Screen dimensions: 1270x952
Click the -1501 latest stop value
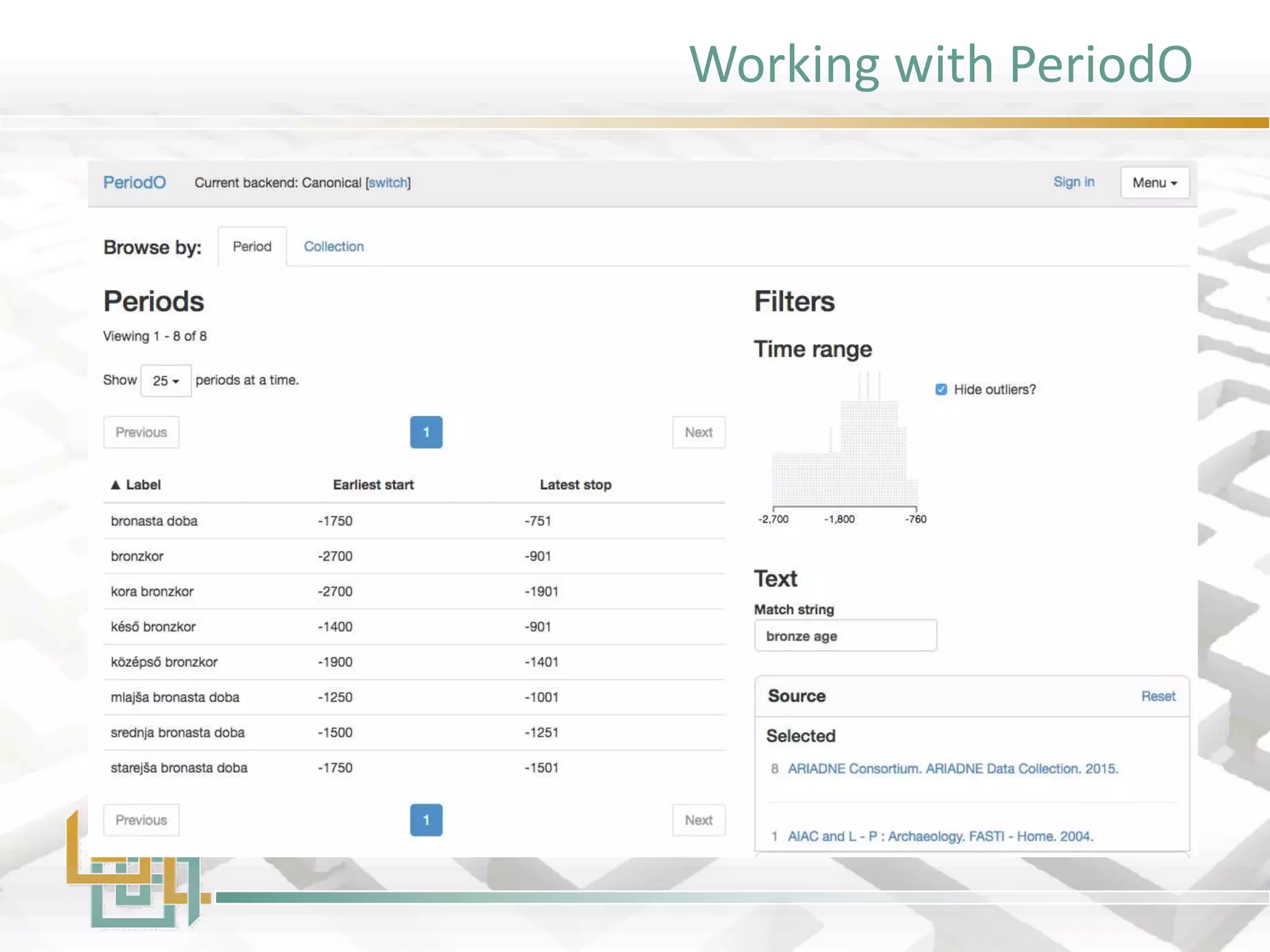coord(541,768)
